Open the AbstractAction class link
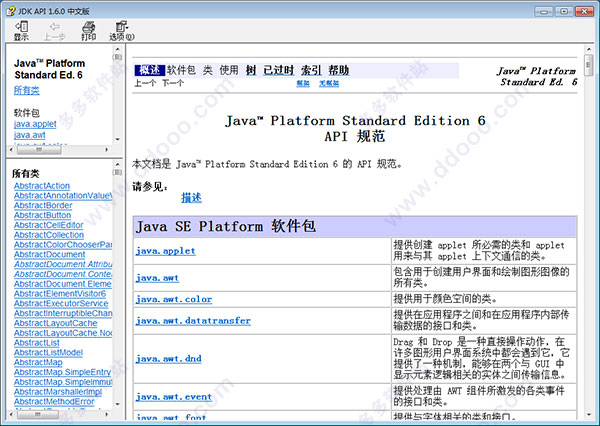The height and width of the screenshot is (426, 600). pyautogui.click(x=42, y=186)
